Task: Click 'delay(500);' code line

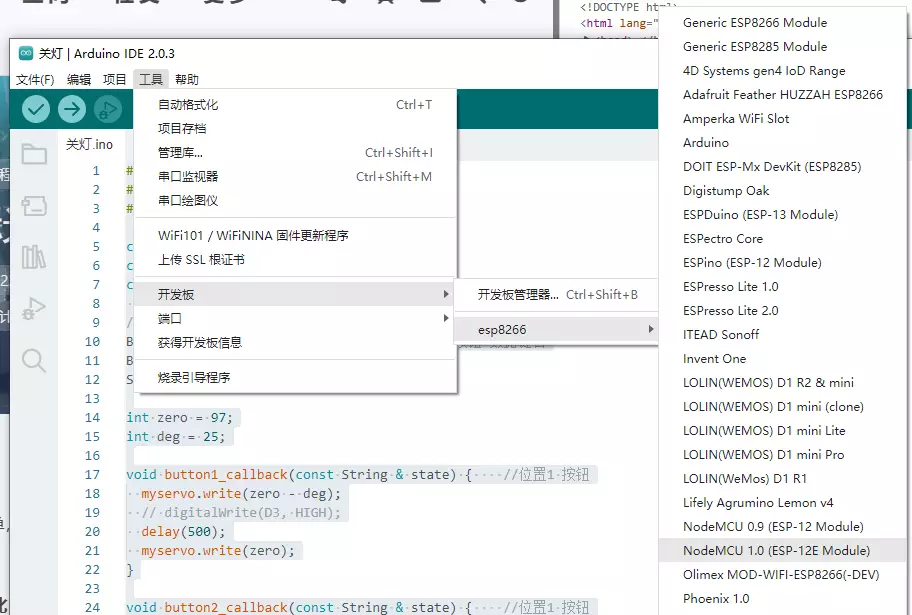Action: (183, 532)
